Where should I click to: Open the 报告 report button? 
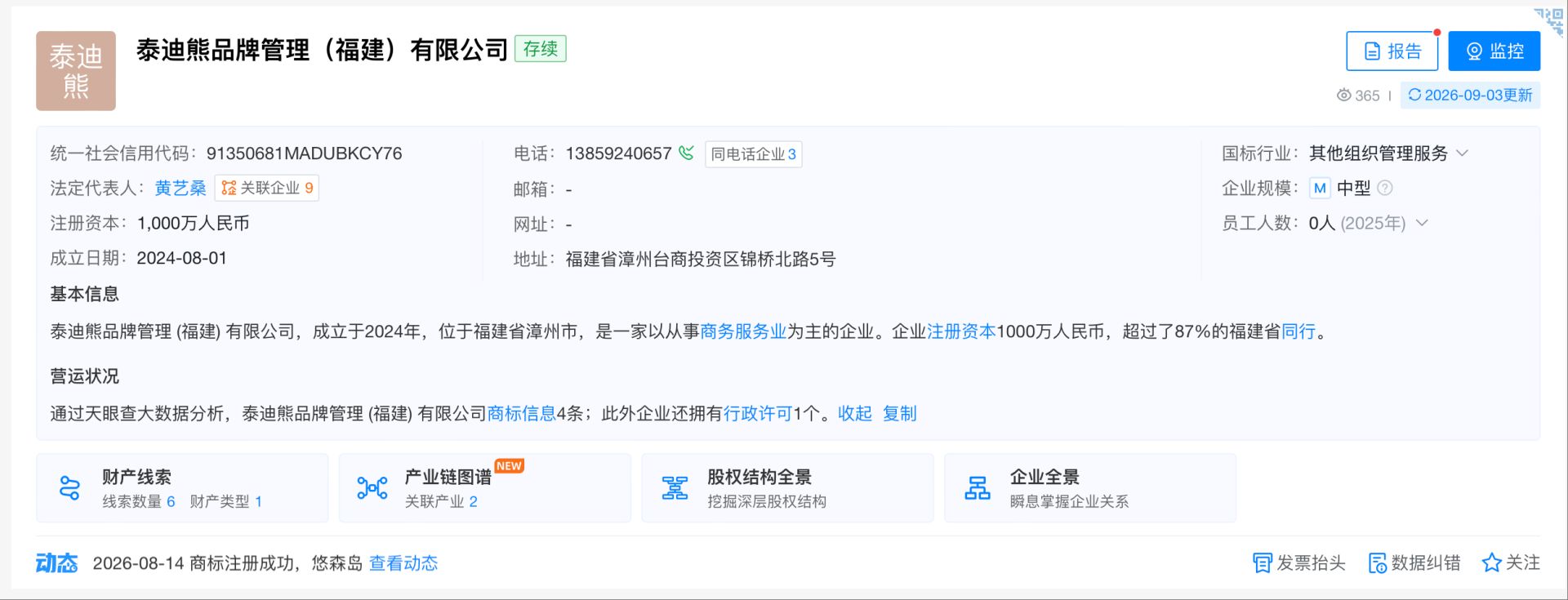pyautogui.click(x=1392, y=51)
